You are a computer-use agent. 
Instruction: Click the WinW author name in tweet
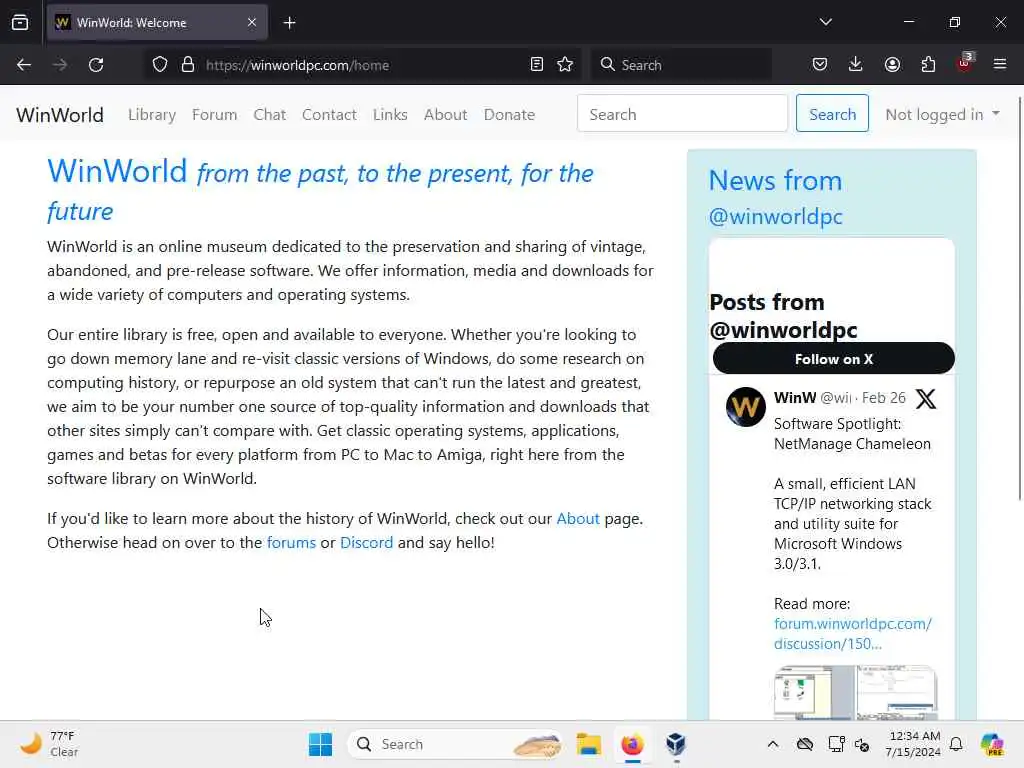pos(795,398)
